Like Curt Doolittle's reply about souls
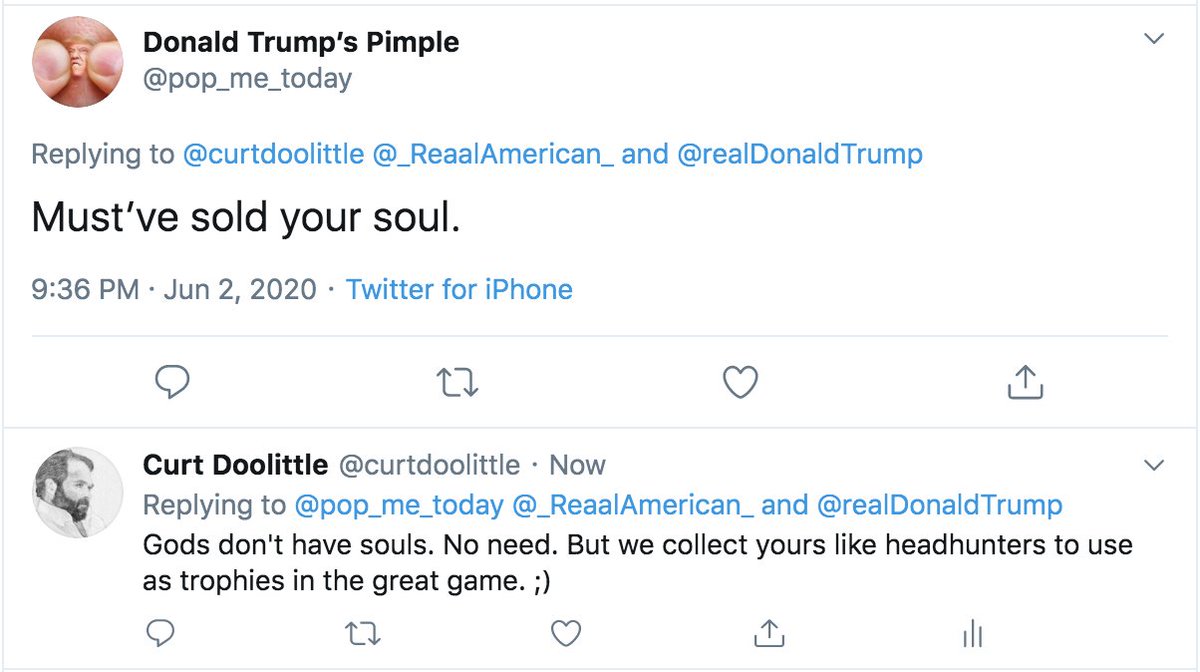This screenshot has height=672, width=1200. click(566, 633)
